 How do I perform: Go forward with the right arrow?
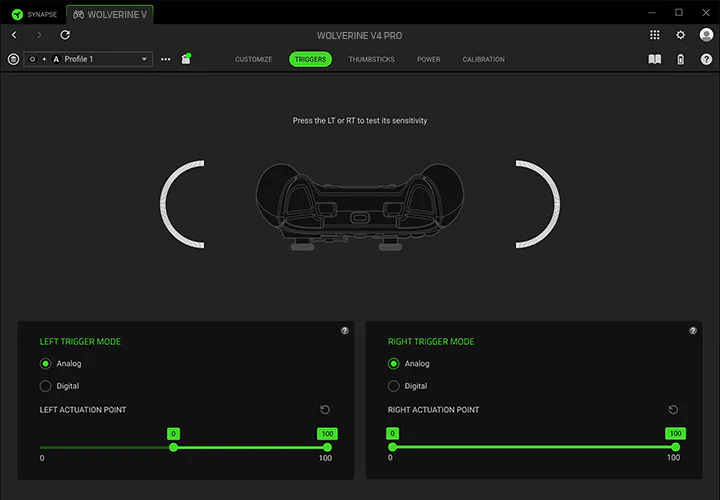coord(39,35)
